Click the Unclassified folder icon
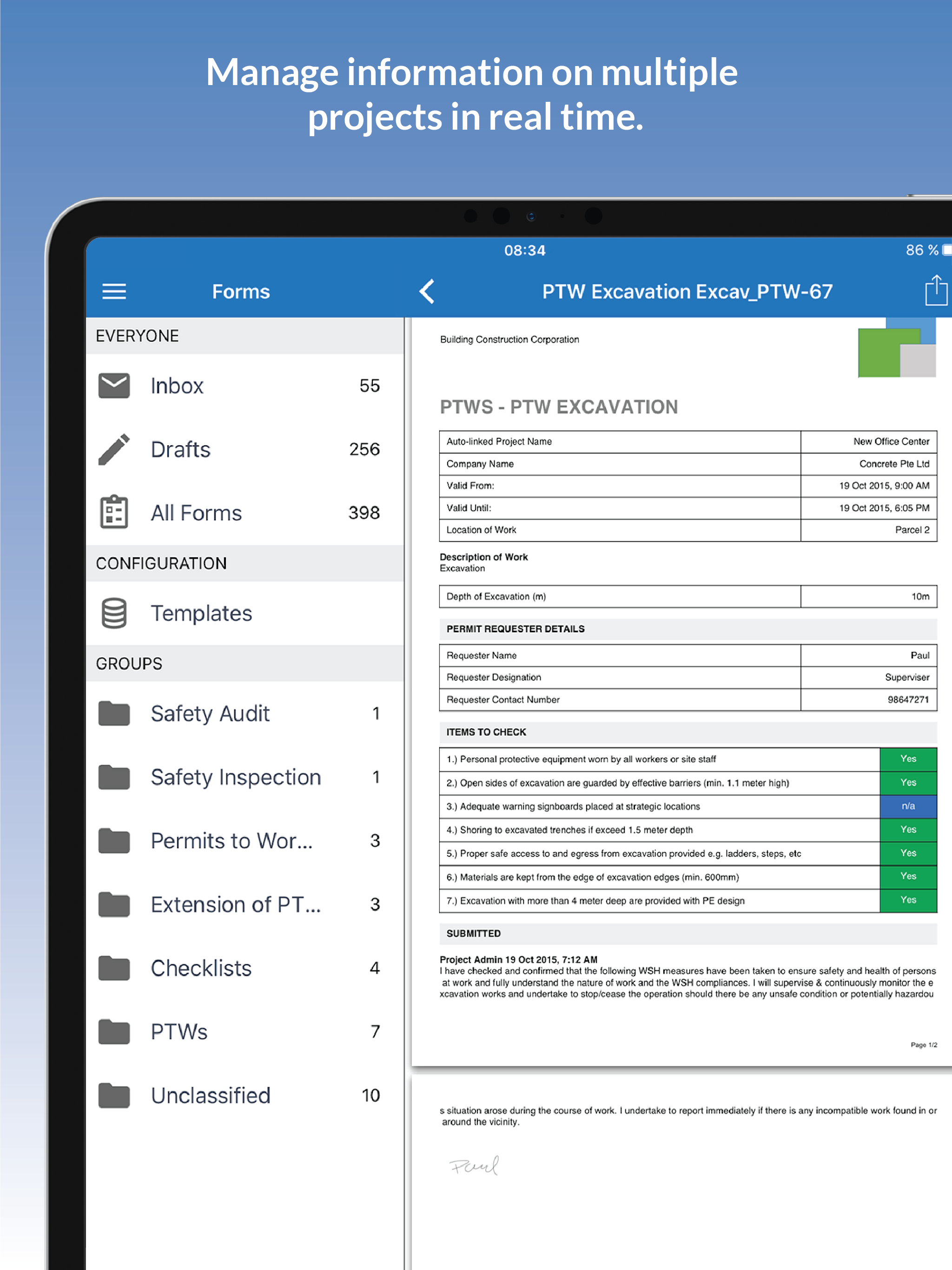 coord(114,1096)
